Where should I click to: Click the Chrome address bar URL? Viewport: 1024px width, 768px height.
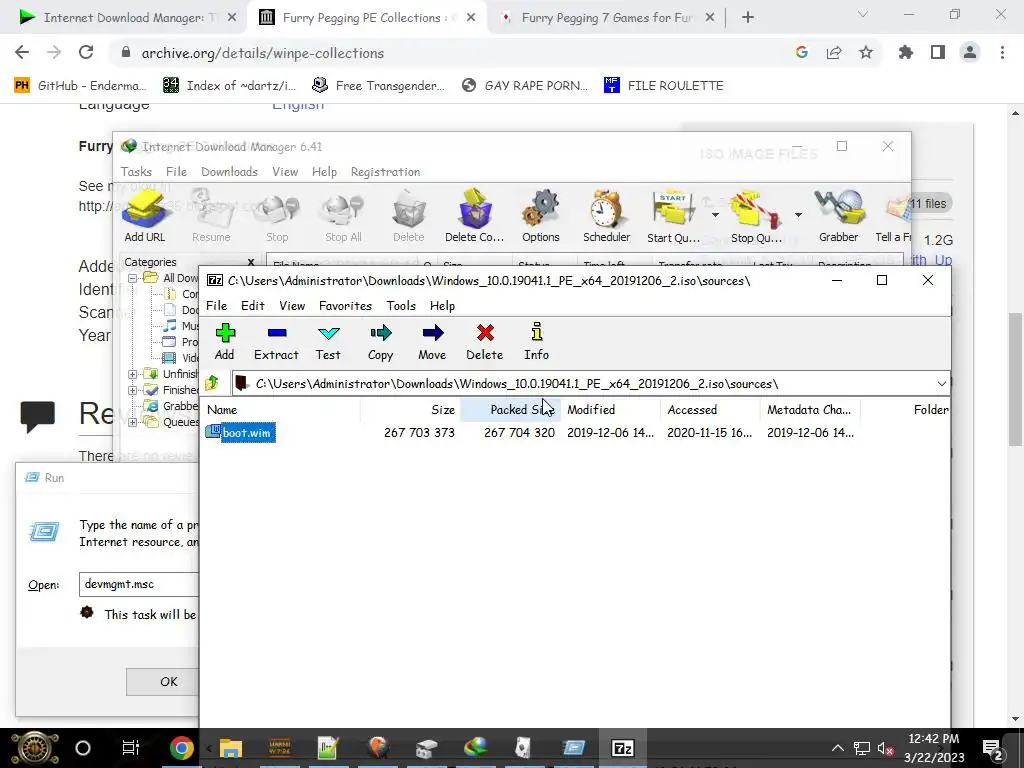coord(263,53)
